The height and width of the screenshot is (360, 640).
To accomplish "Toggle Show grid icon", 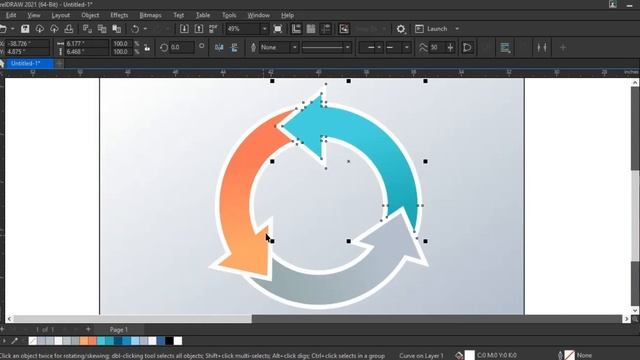I will [x=311, y=29].
